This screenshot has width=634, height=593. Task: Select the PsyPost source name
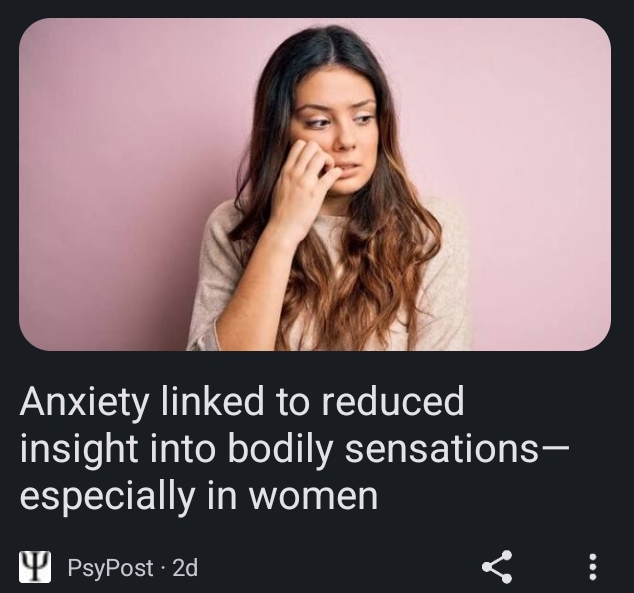[x=110, y=568]
